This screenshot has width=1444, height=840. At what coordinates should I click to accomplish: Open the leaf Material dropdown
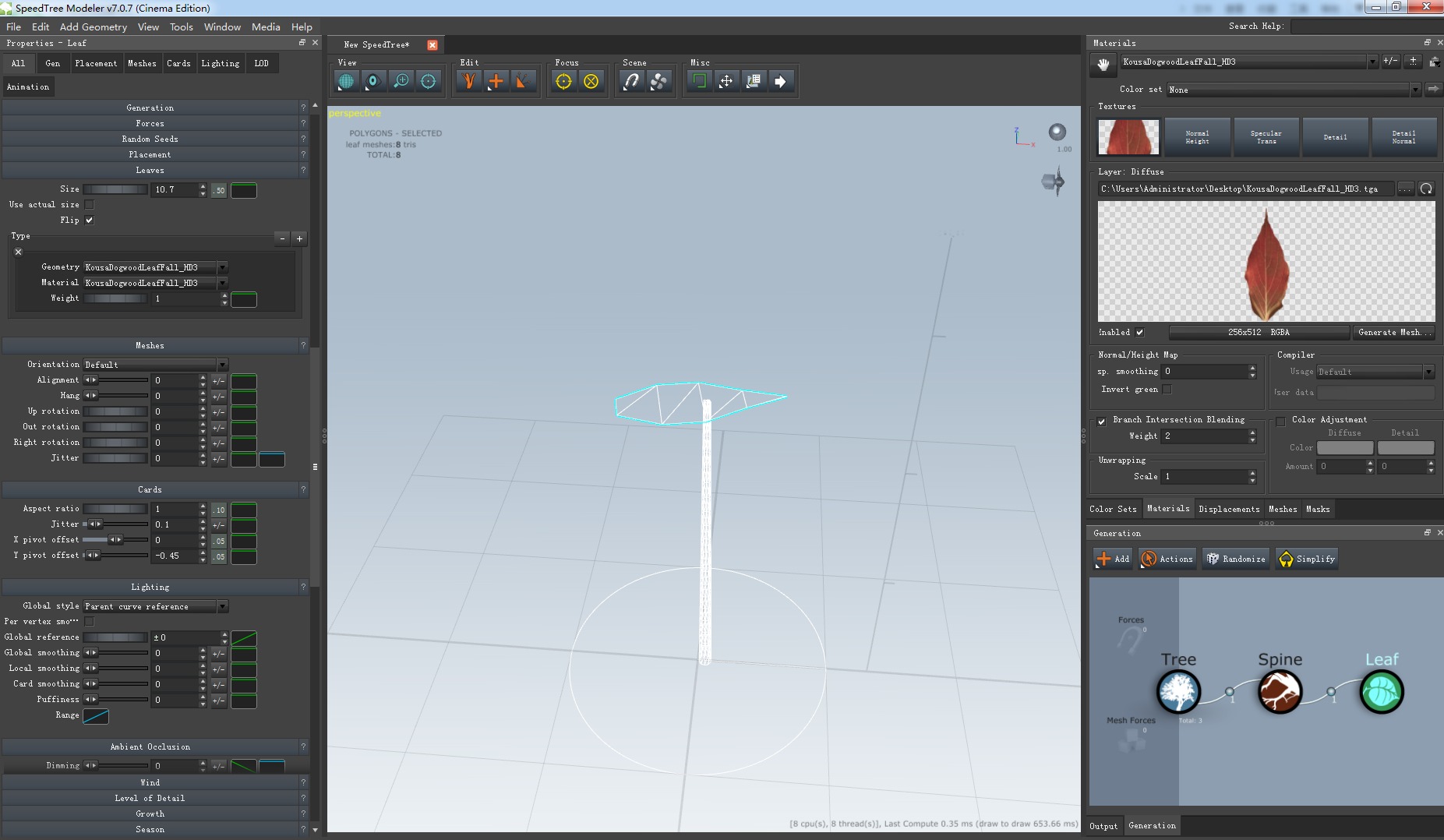[x=155, y=283]
